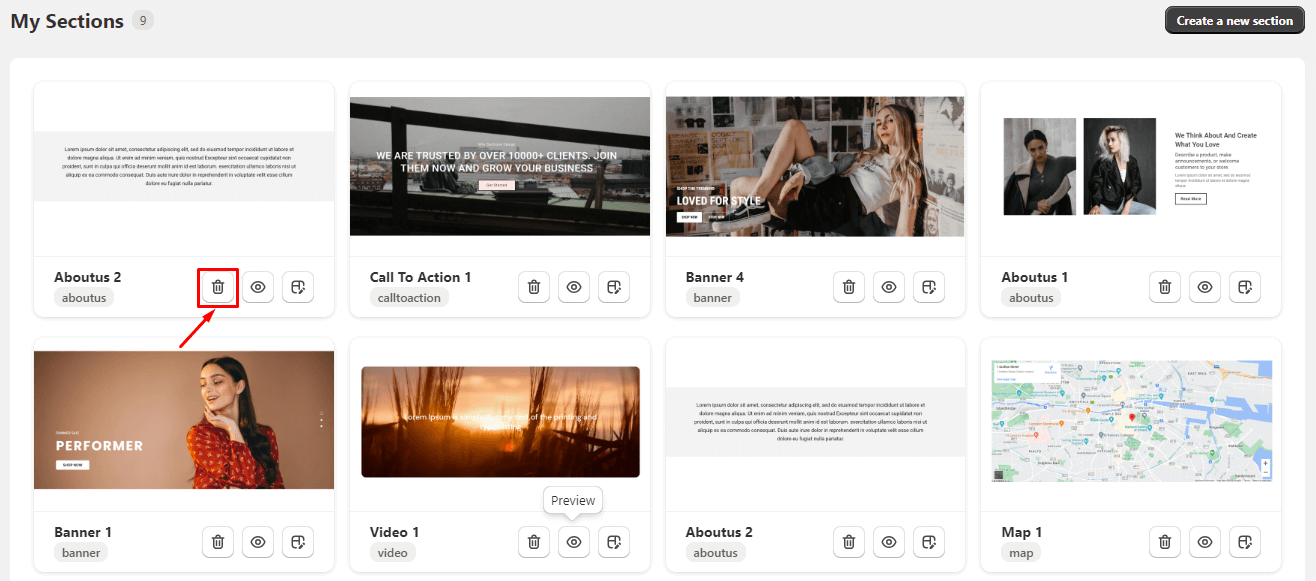The image size is (1316, 581).
Task: Click the section count badge beside My Sections
Action: coord(143,21)
